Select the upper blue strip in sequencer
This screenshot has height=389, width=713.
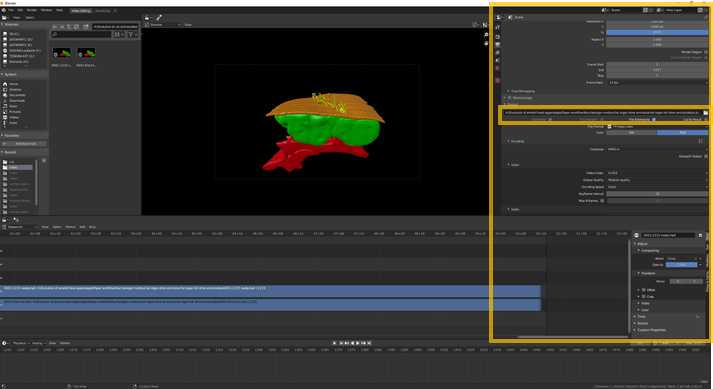point(271,291)
